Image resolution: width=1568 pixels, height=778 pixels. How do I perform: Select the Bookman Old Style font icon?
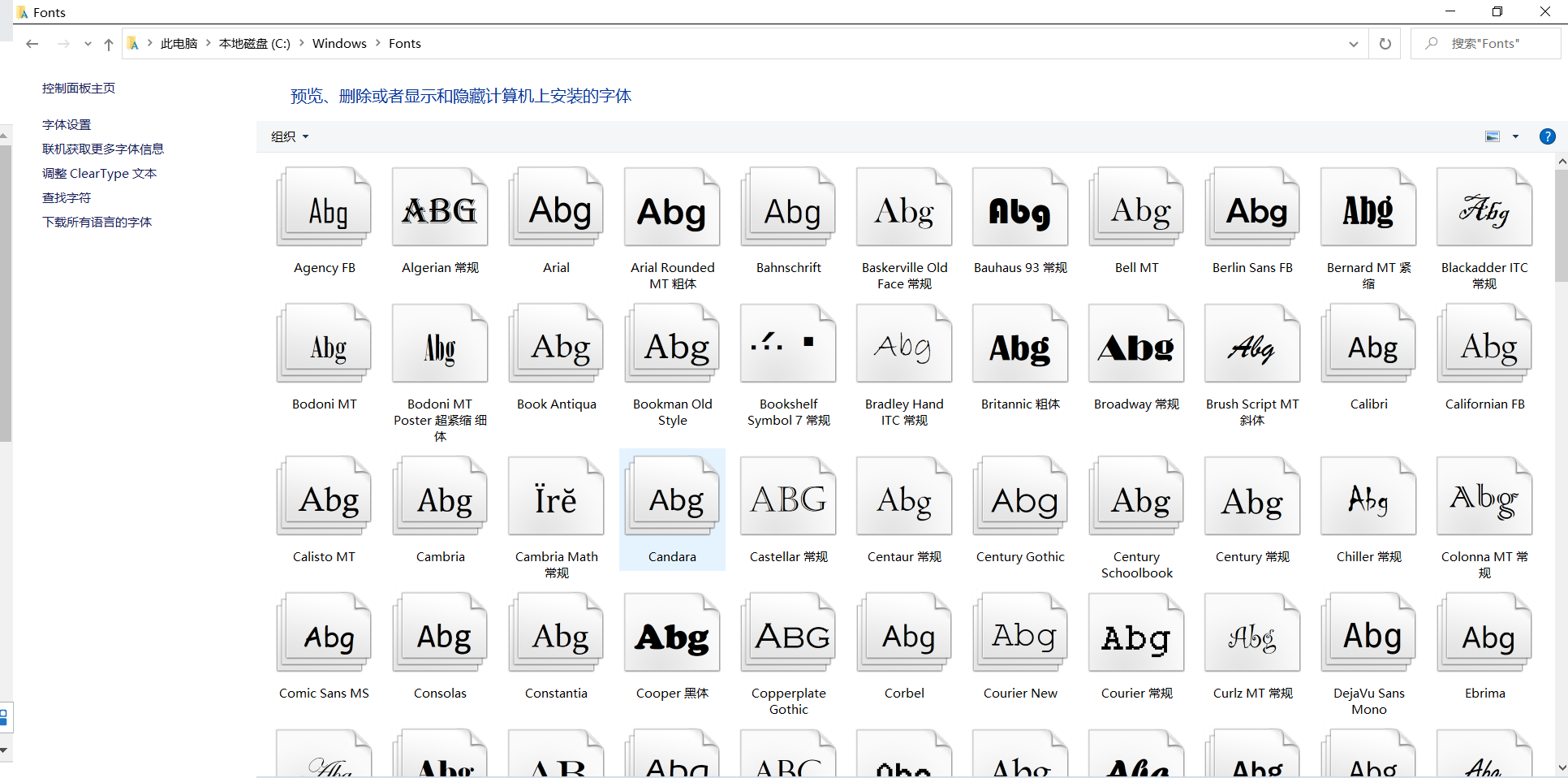coord(673,344)
